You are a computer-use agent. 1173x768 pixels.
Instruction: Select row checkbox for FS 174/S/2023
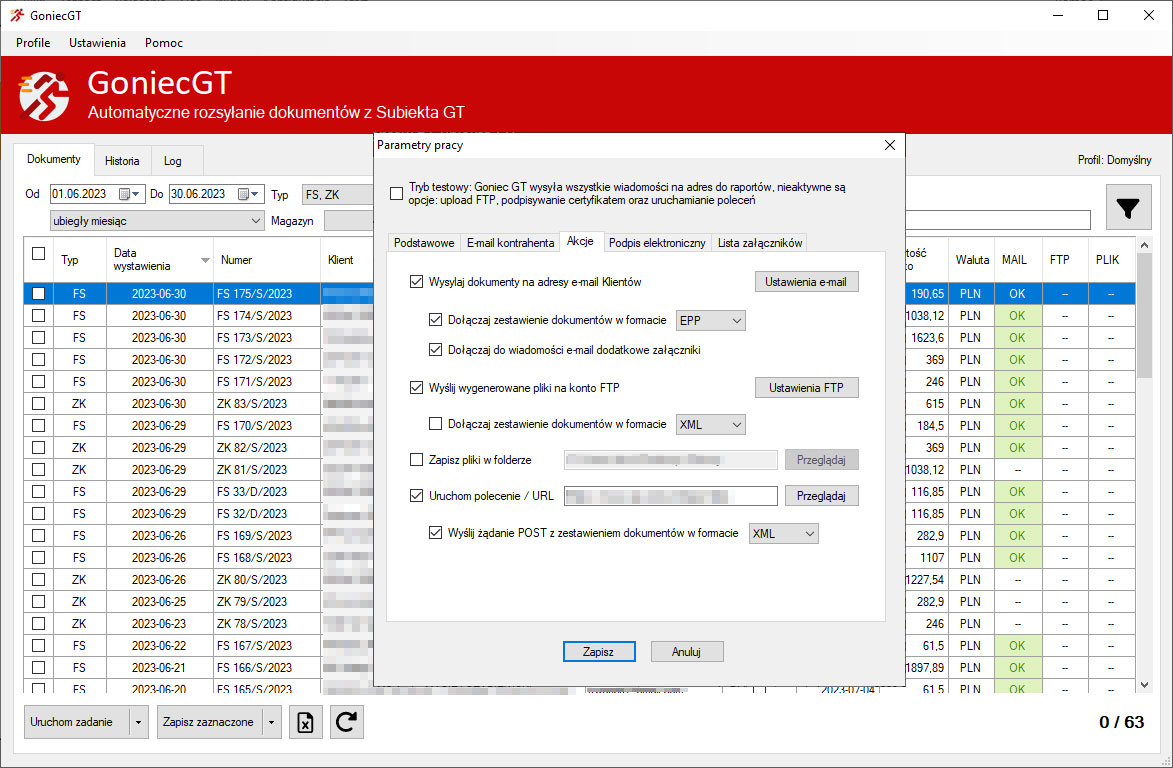(38, 316)
